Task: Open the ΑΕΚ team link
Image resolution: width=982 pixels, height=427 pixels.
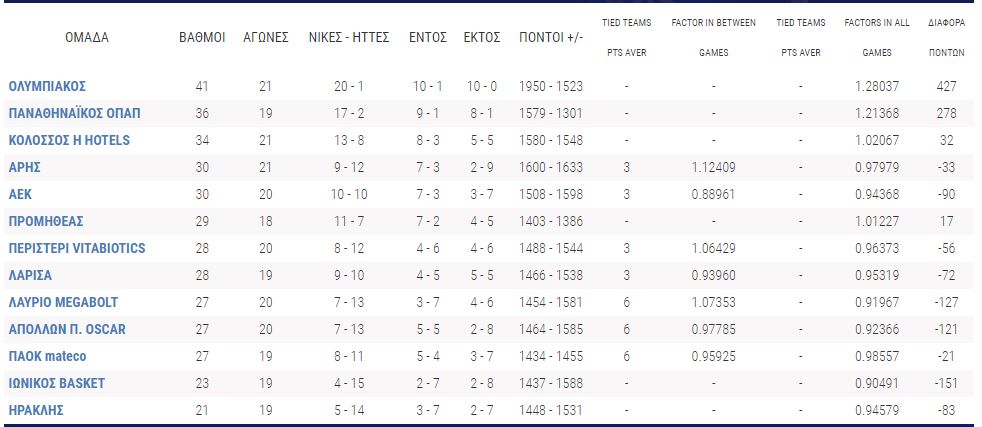Action: [21, 194]
